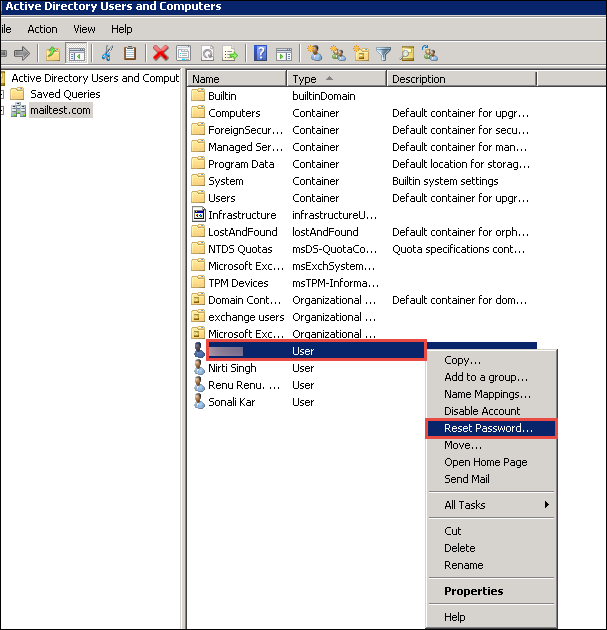This screenshot has height=630, width=607.
Task: Open the Action menu
Action: click(42, 29)
